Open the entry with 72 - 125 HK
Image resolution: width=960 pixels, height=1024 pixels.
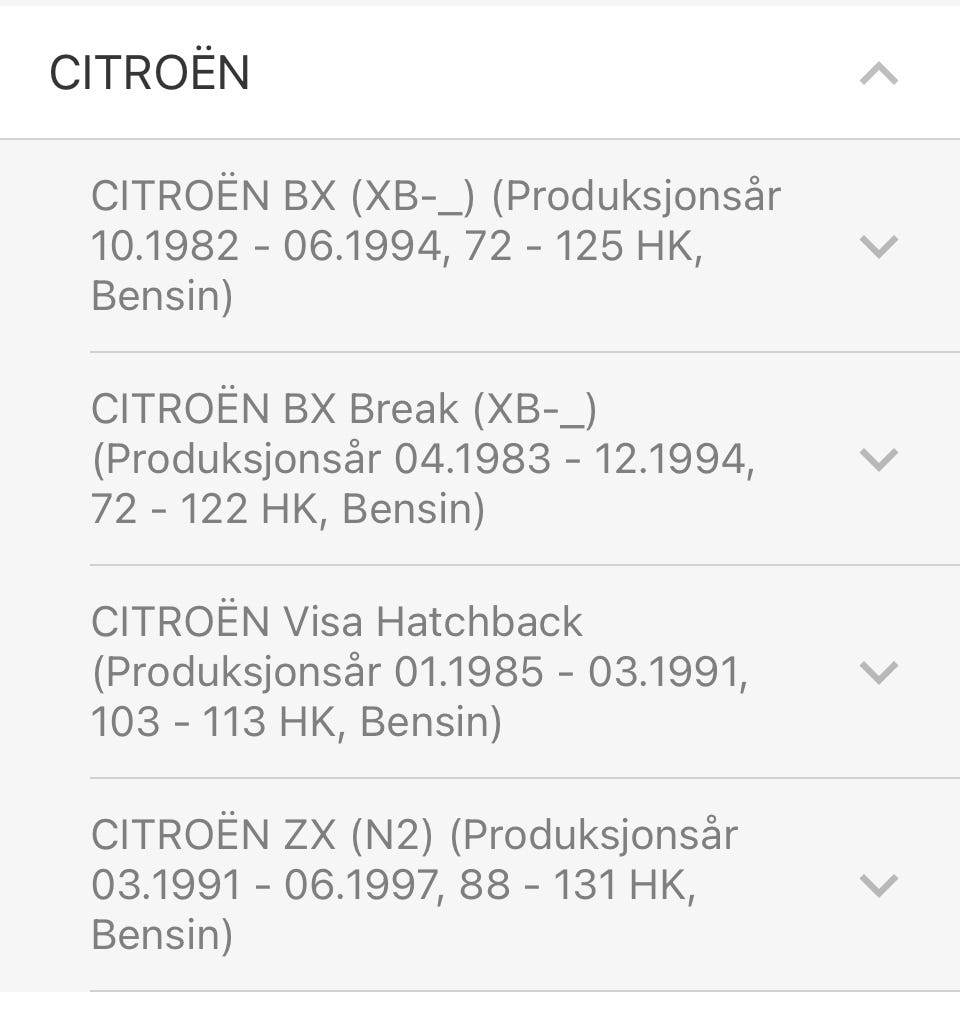click(x=480, y=246)
